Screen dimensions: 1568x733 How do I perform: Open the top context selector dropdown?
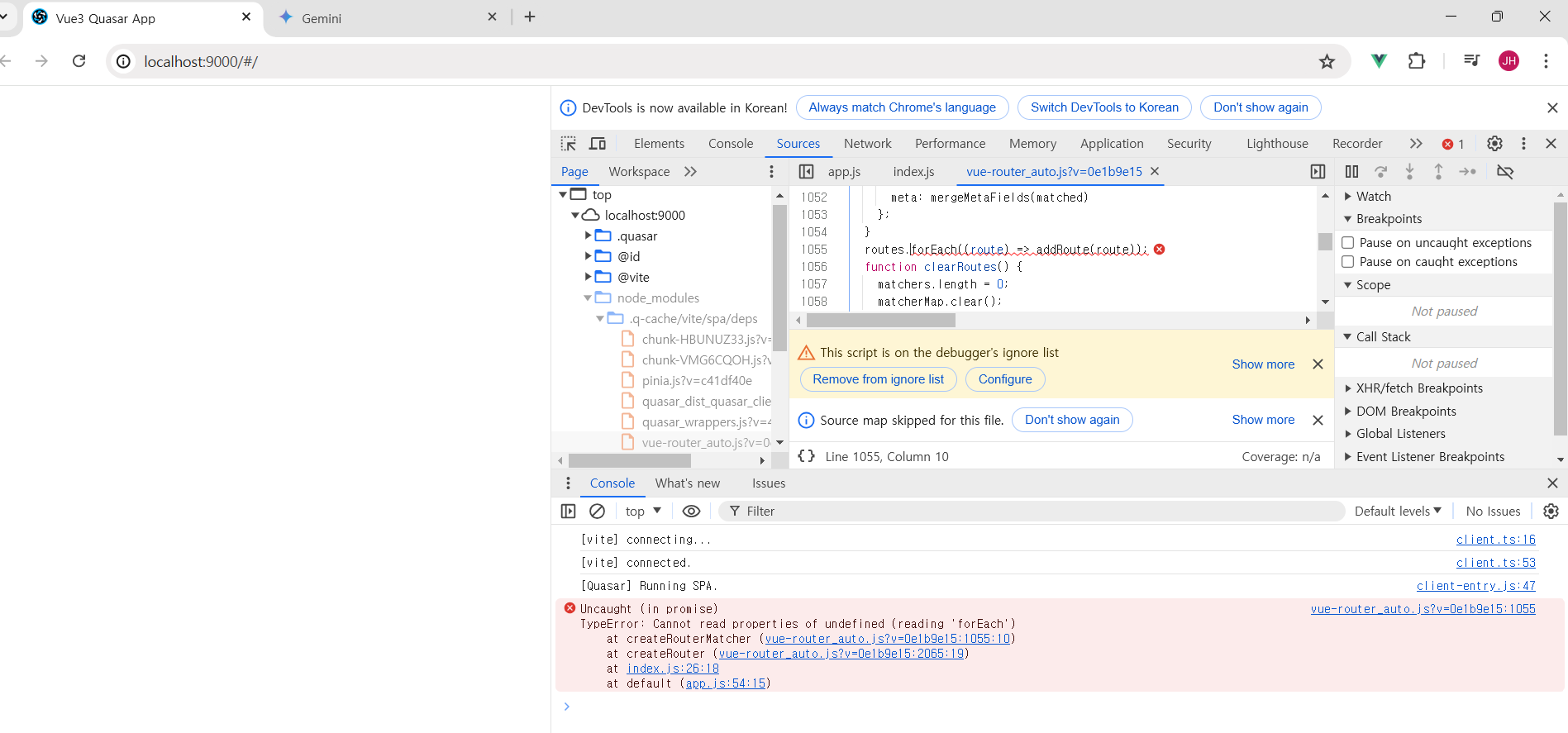click(x=643, y=512)
